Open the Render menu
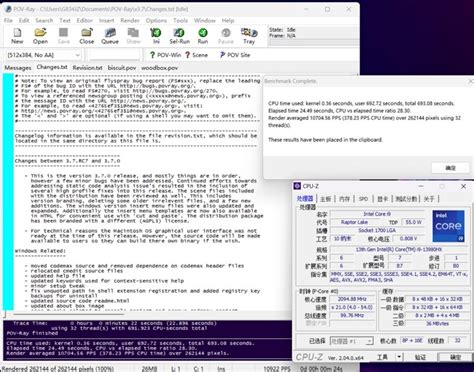Screen dimensions: 474x372 [x=130, y=21]
